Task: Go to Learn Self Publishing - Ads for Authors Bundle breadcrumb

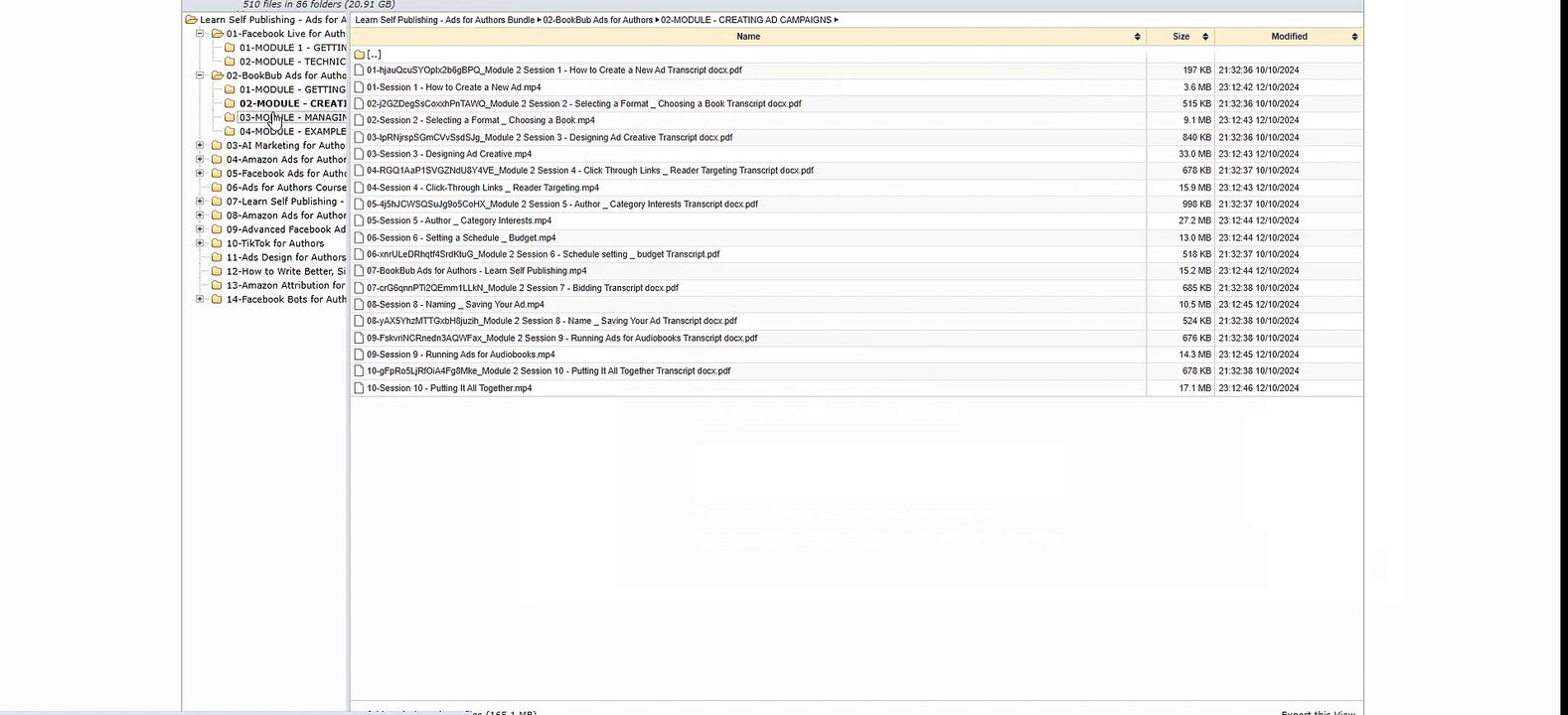Action: [x=445, y=20]
